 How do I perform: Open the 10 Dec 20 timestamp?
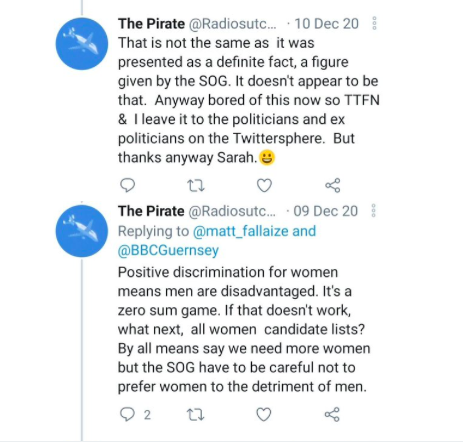coord(327,24)
